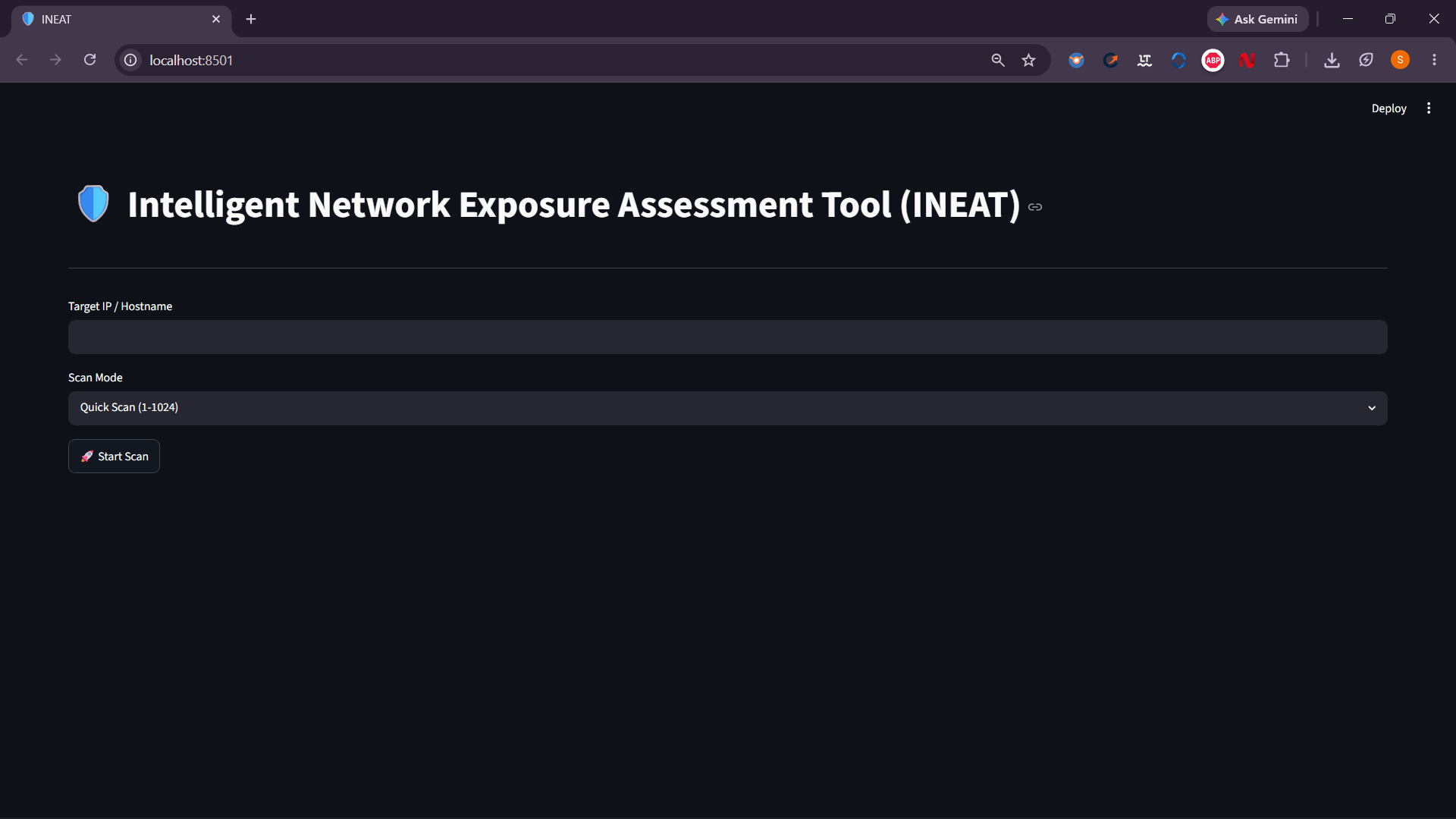Viewport: 1456px width, 819px height.
Task: Reload the localhost page
Action: tap(89, 60)
